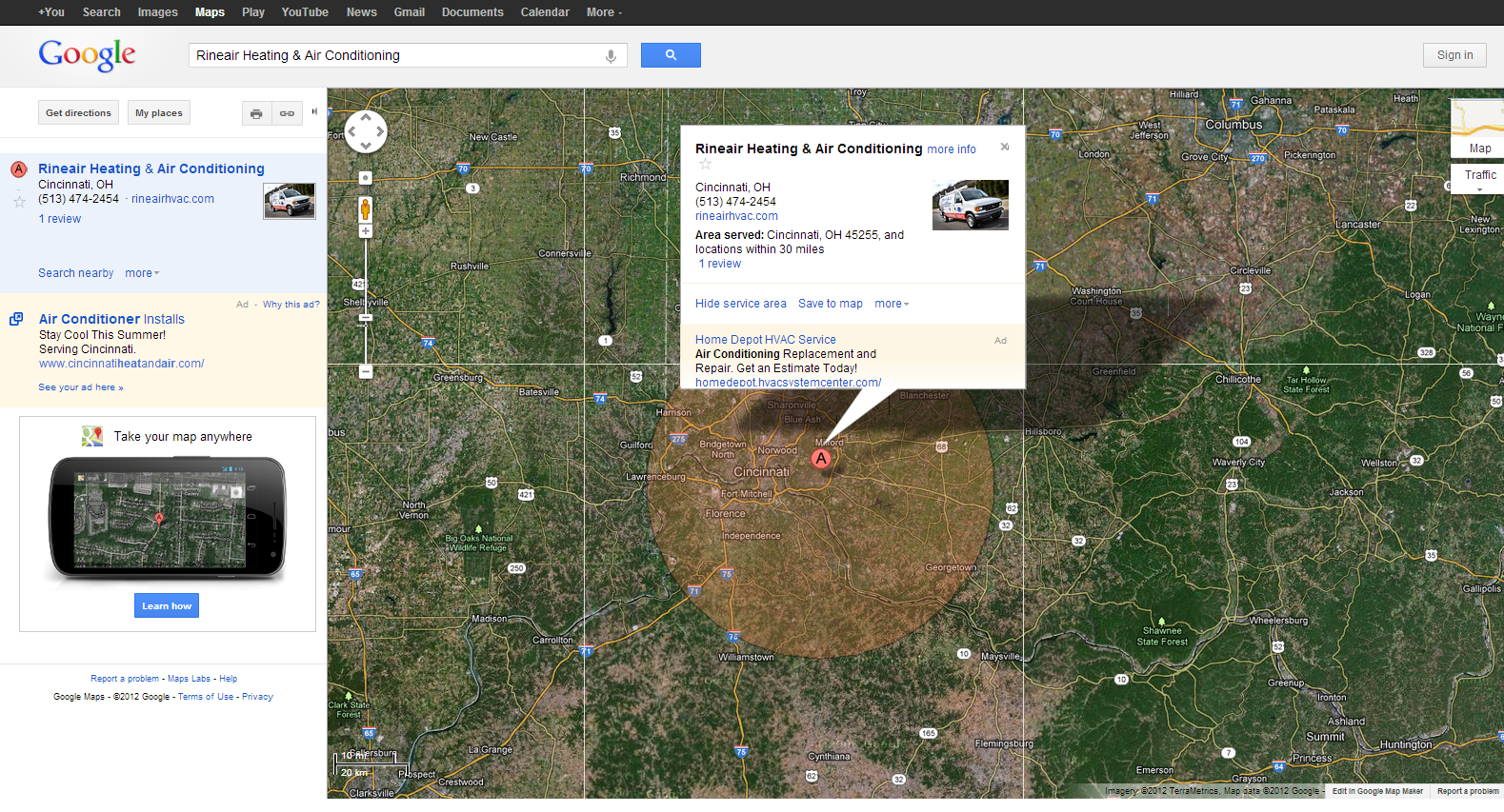The width and height of the screenshot is (1504, 812).
Task: Click Why this ad?
Action: 291,305
